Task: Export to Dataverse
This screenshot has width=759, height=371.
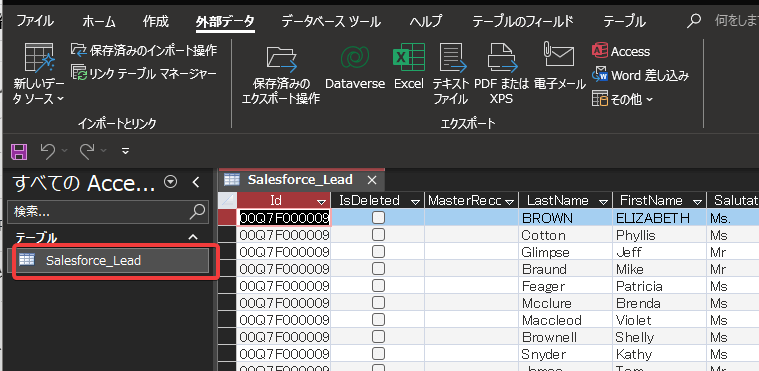Action: (x=355, y=66)
